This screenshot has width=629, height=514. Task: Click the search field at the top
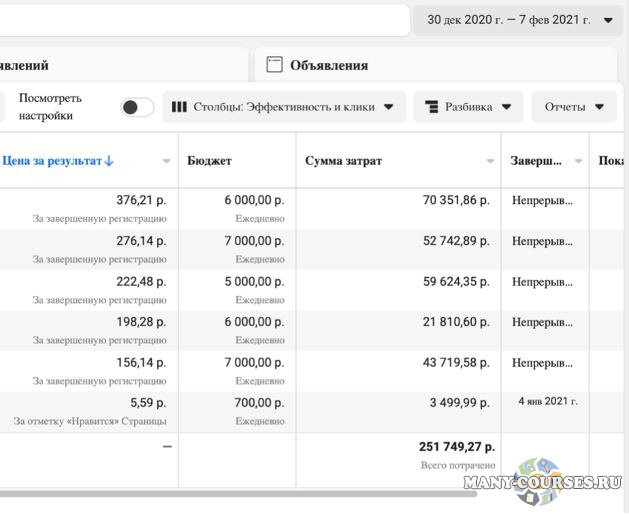tap(200, 20)
